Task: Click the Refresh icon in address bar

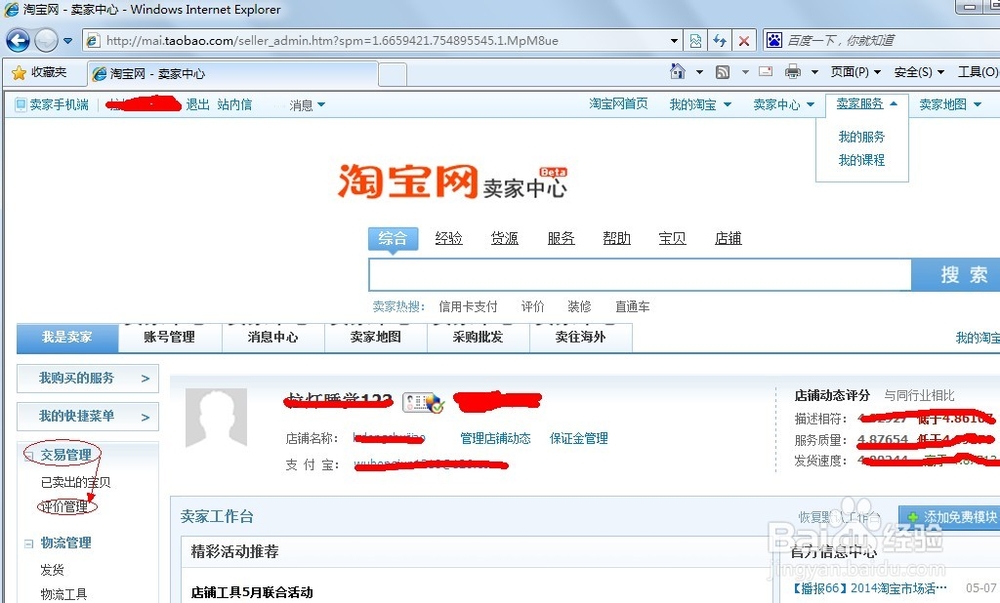Action: click(x=721, y=40)
